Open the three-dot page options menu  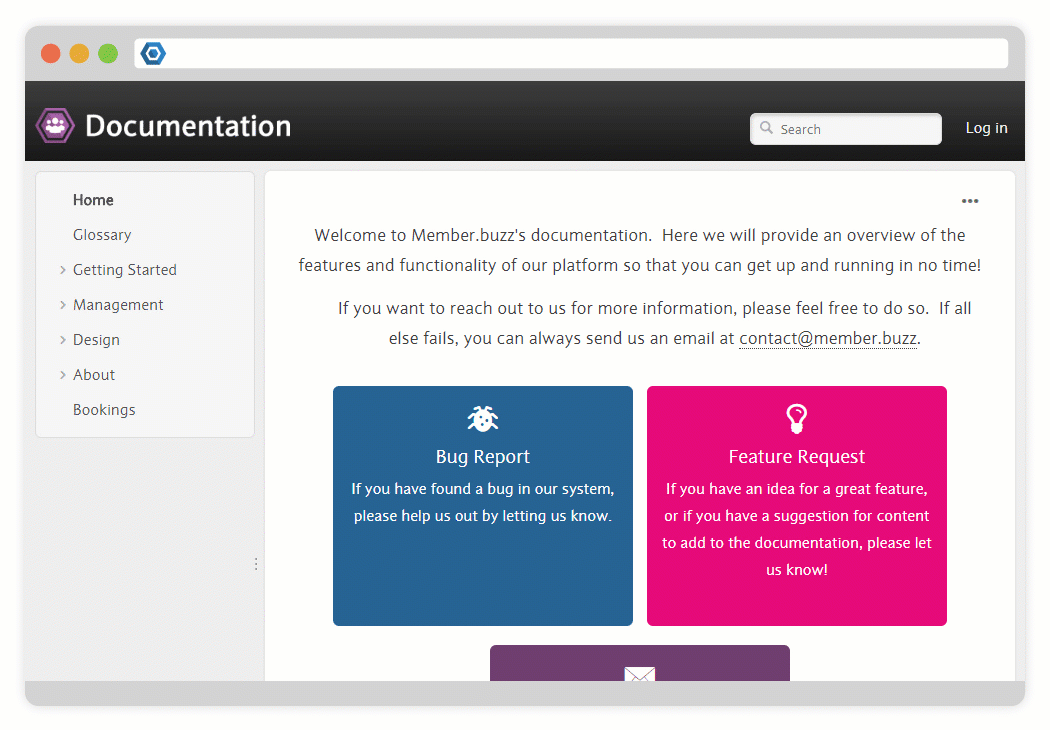tap(969, 201)
